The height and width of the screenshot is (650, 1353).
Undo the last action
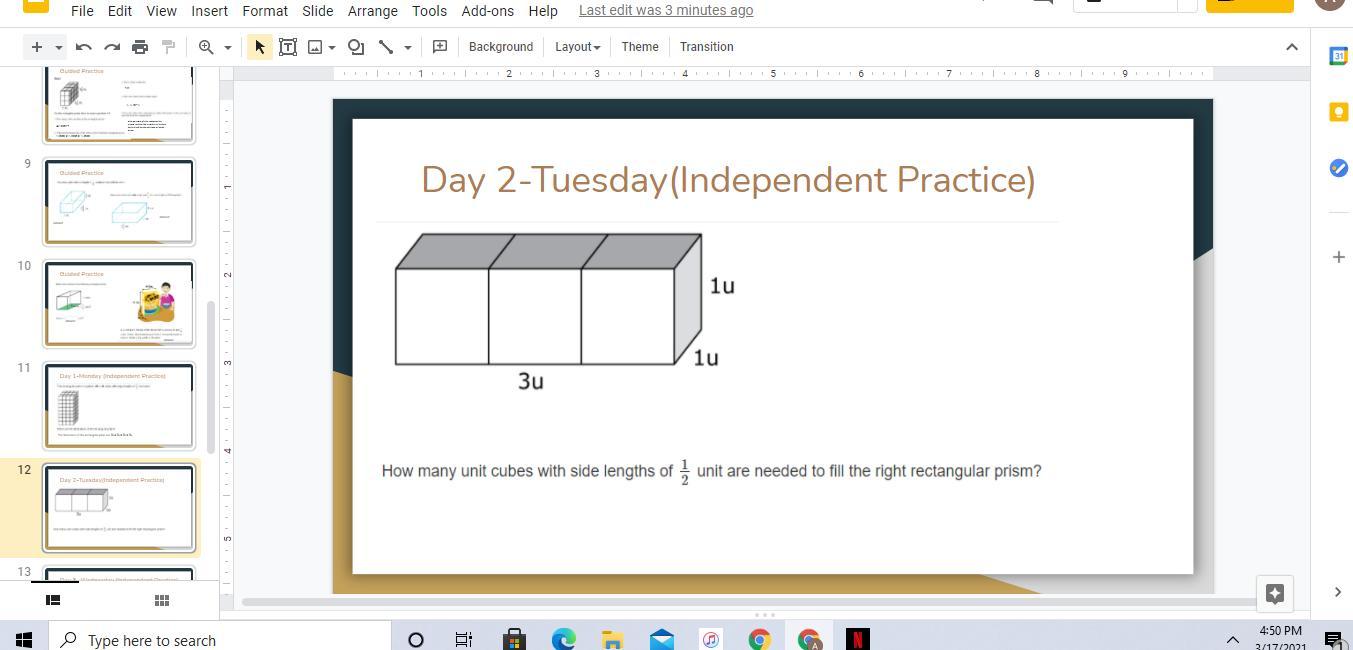coord(84,47)
